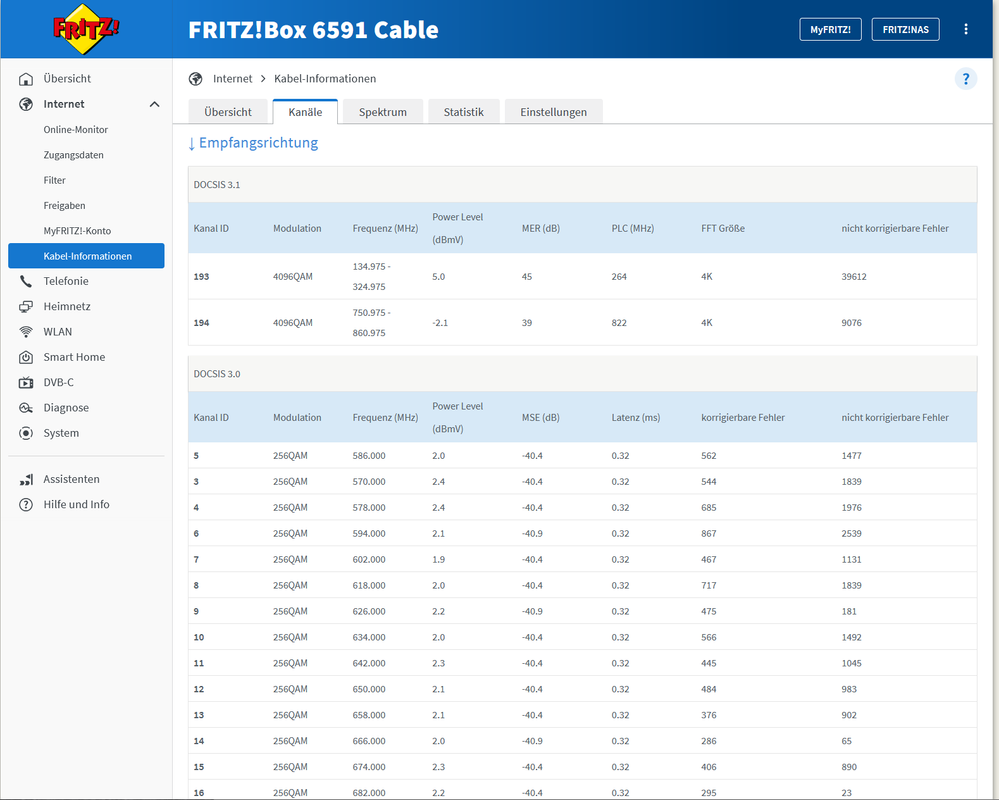Open the three-dot menu in header
Image resolution: width=999 pixels, height=800 pixels.
966,29
